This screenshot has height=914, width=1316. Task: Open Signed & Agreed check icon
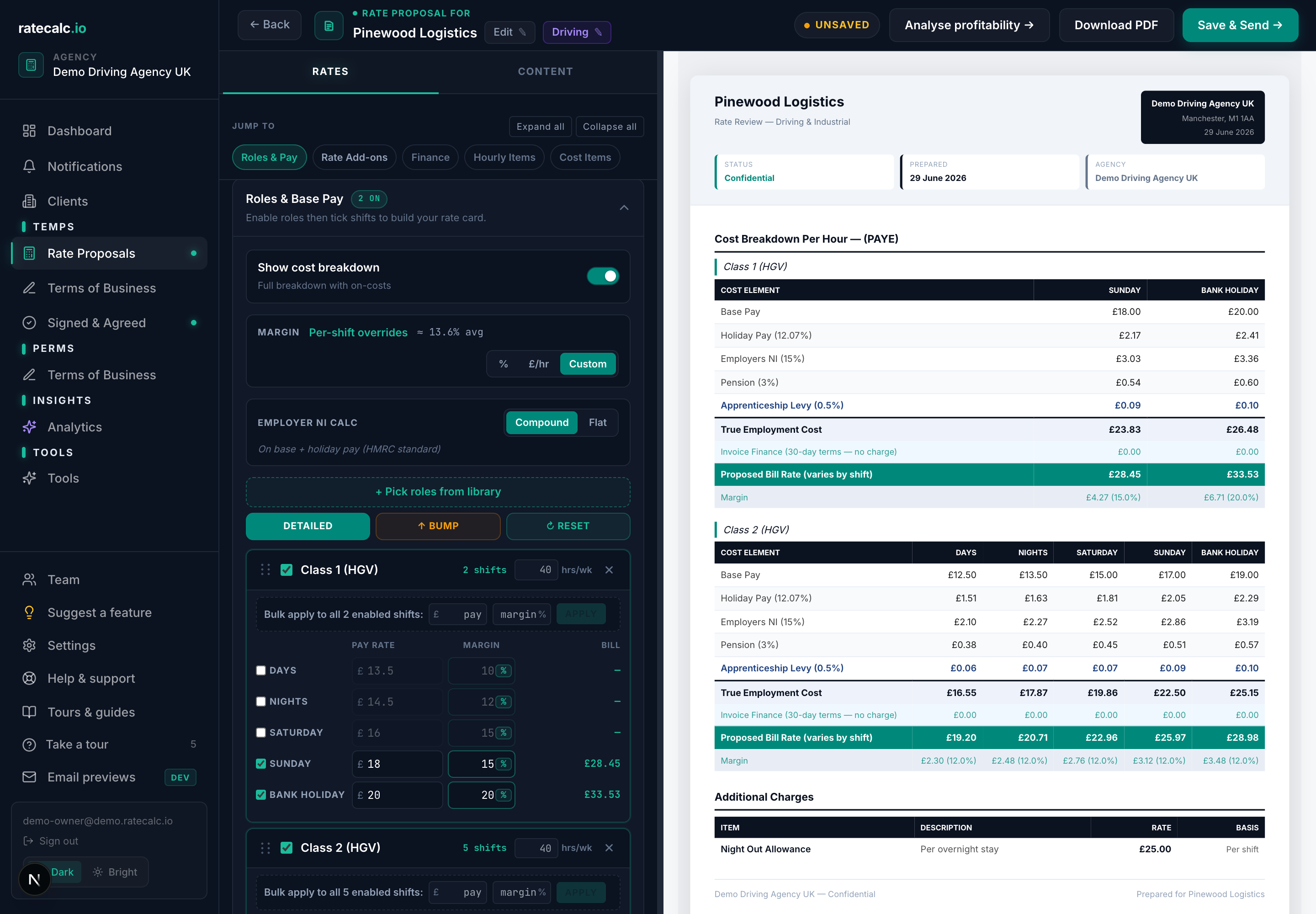click(x=29, y=323)
